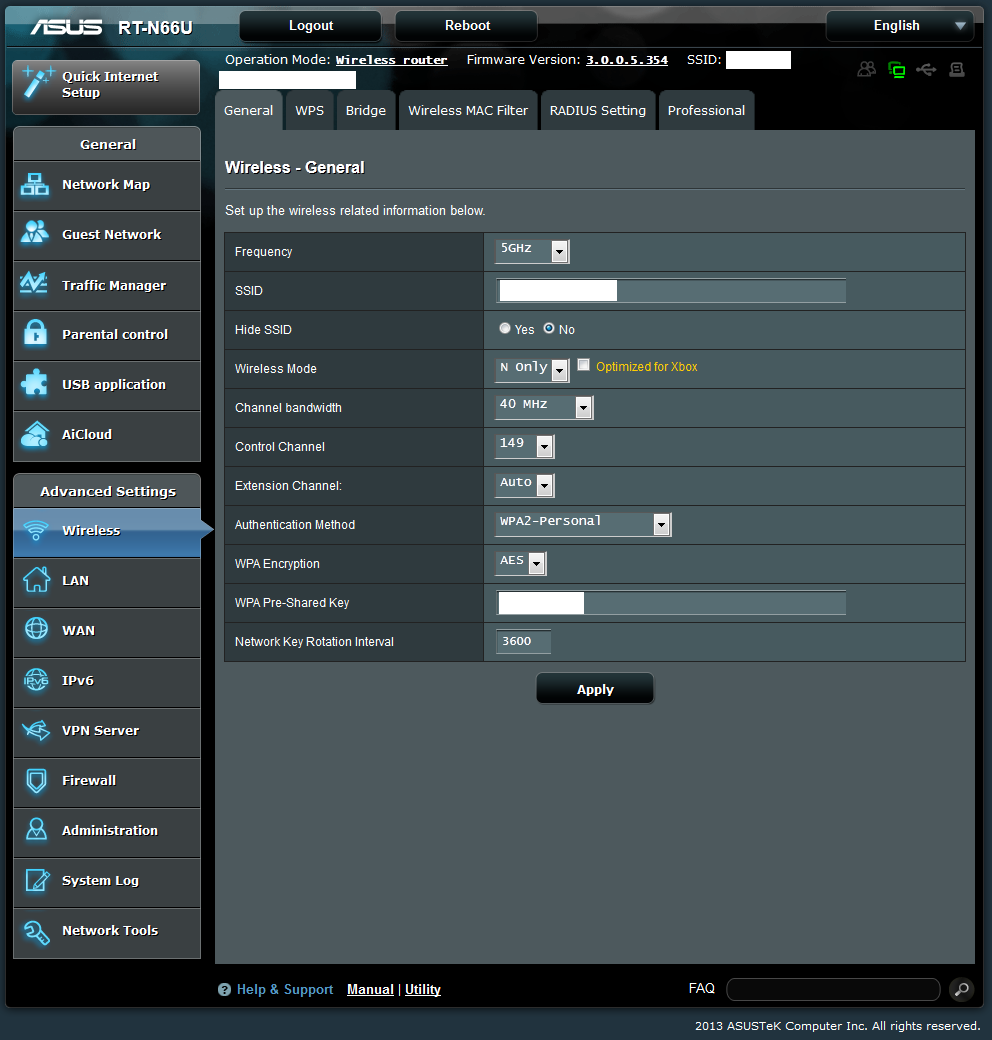The width and height of the screenshot is (992, 1040).
Task: Open the Channel bandwidth dropdown
Action: (x=544, y=407)
